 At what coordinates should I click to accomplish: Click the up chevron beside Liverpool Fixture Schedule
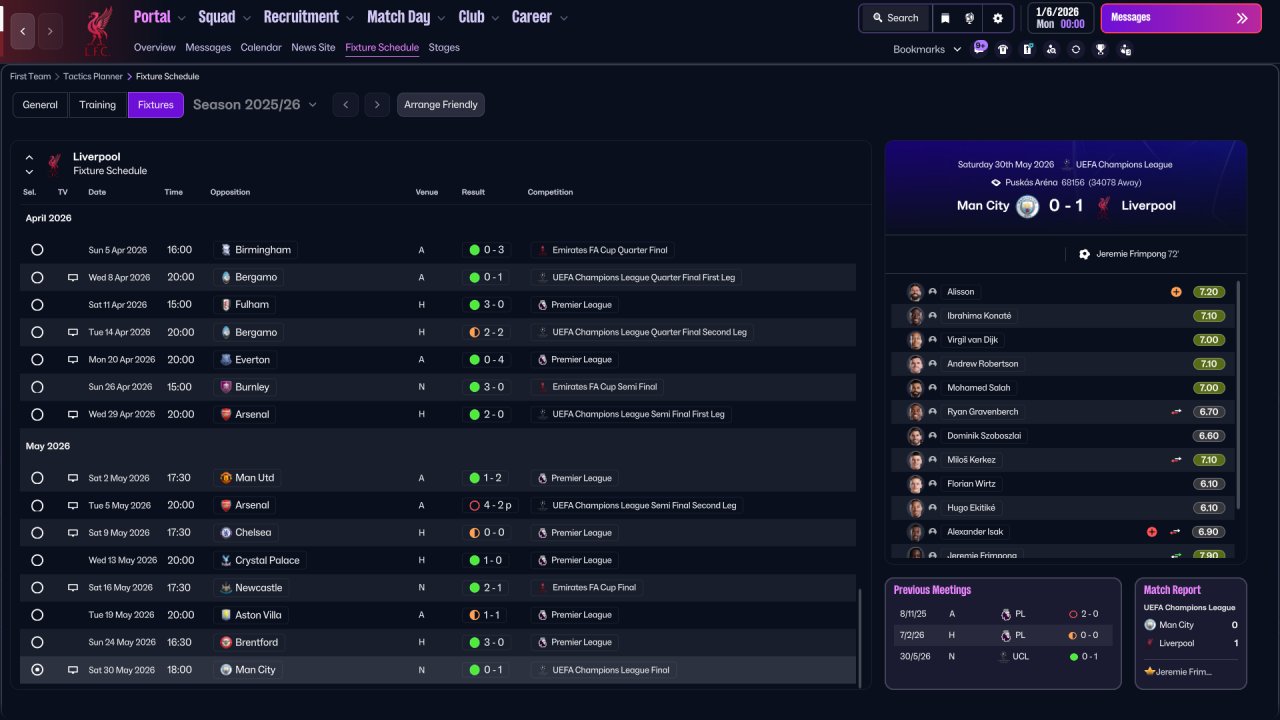tap(29, 158)
